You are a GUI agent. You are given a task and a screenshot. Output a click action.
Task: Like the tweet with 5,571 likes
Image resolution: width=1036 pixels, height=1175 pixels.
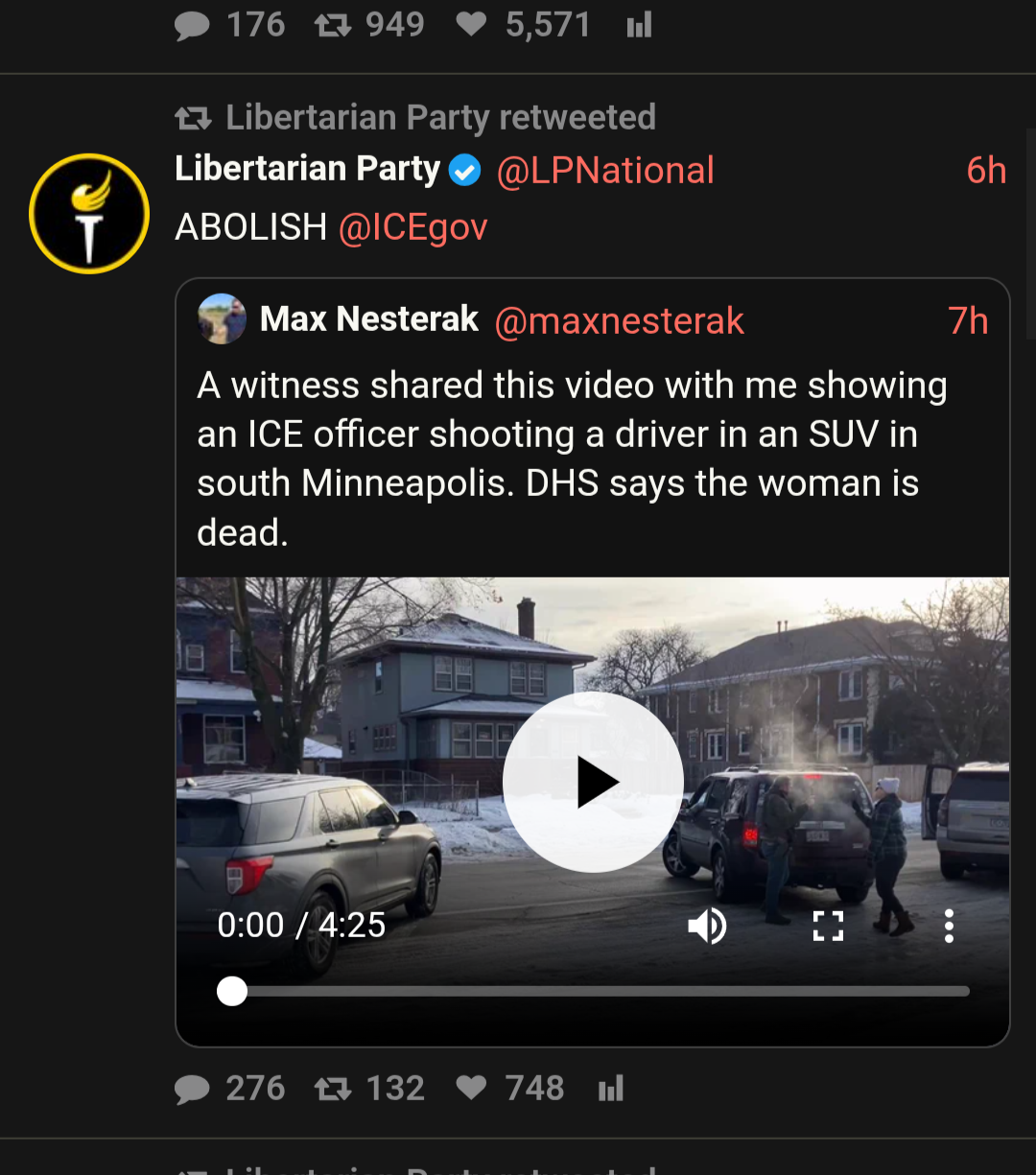coord(471,25)
